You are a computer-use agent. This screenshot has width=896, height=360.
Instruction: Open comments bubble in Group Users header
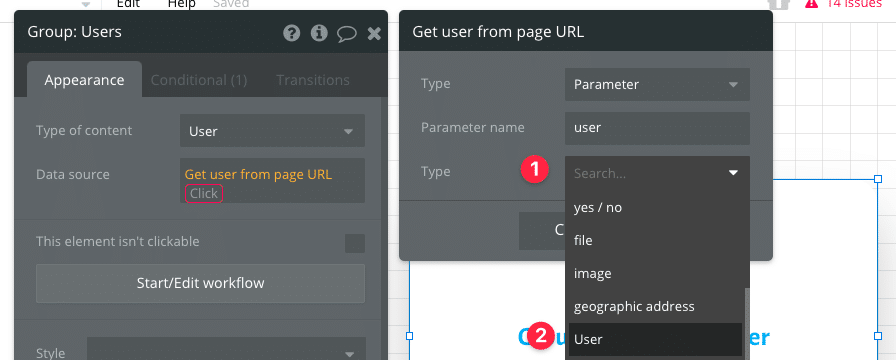(x=346, y=34)
